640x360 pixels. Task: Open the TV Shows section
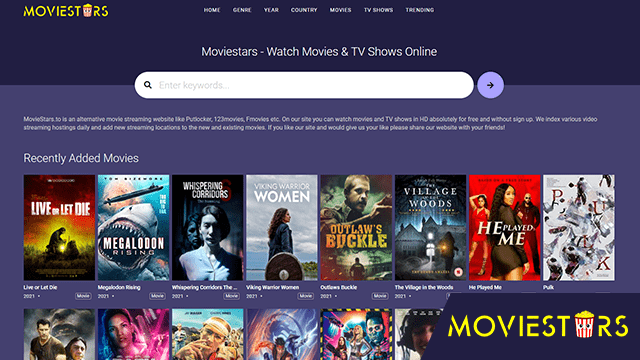pos(378,10)
